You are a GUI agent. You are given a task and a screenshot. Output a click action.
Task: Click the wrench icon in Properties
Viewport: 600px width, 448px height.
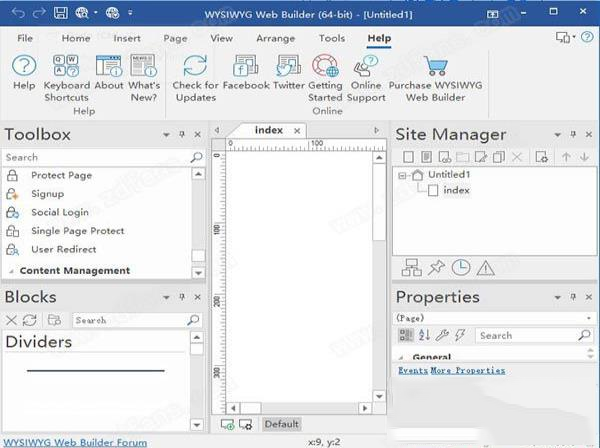442,335
